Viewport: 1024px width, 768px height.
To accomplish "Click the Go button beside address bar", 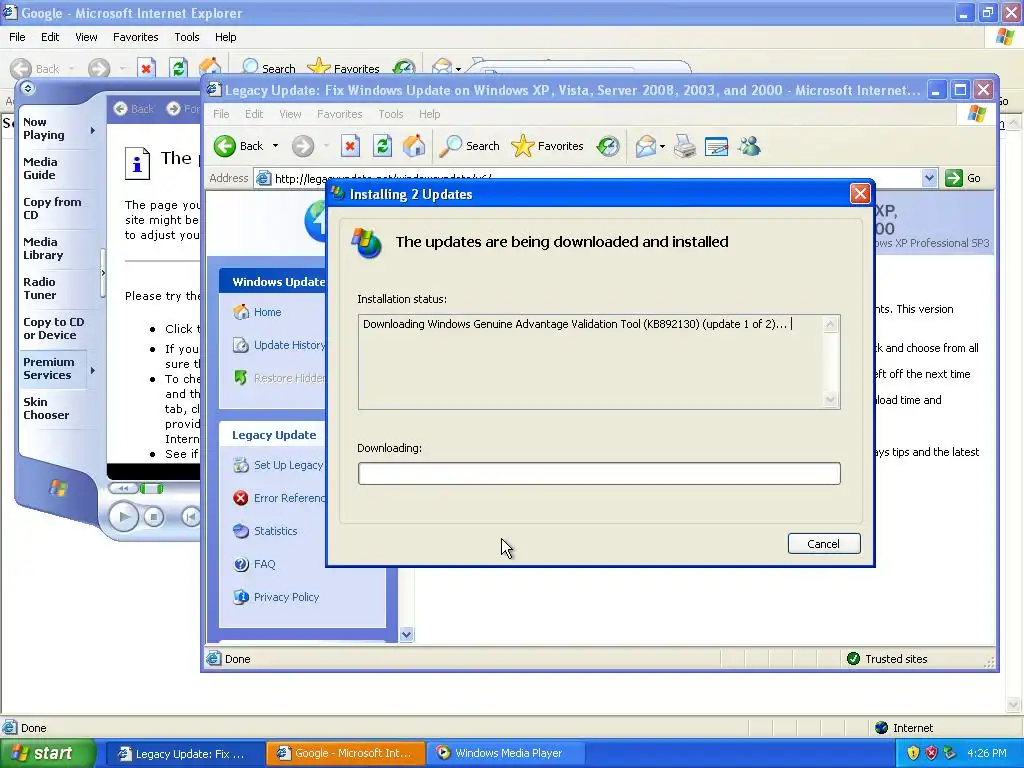I will coord(963,178).
